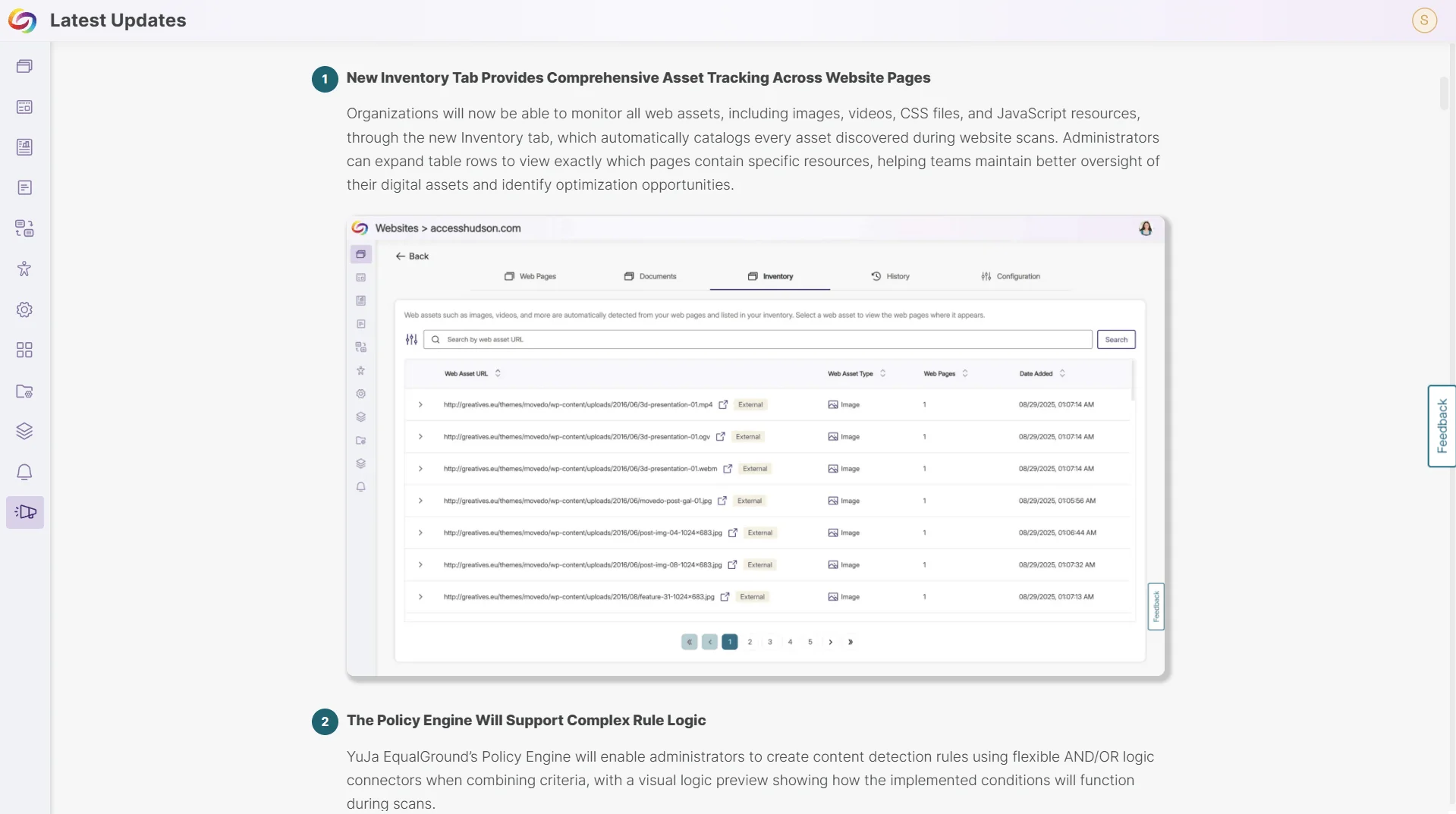Select the Latest Updates megaphone icon
1456x814 pixels.
pos(25,512)
